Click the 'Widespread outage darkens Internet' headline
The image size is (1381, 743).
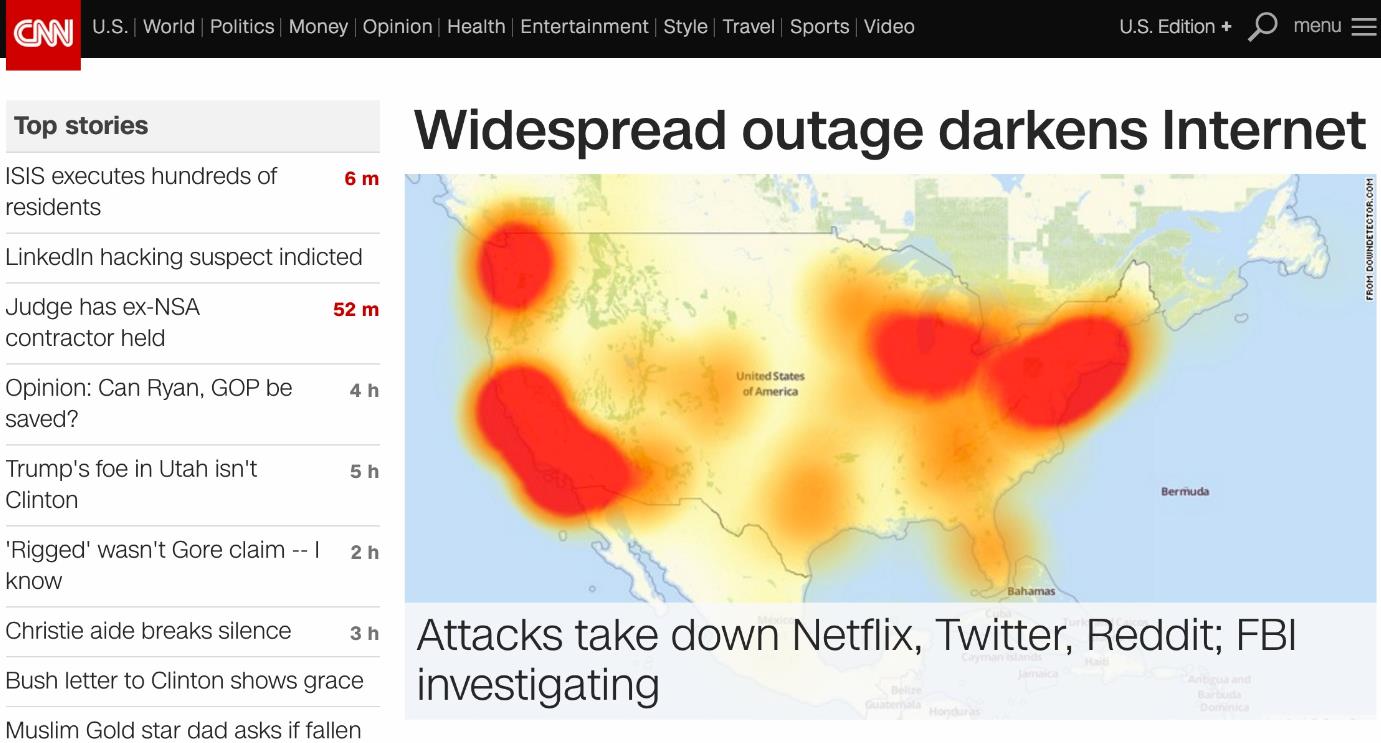890,130
